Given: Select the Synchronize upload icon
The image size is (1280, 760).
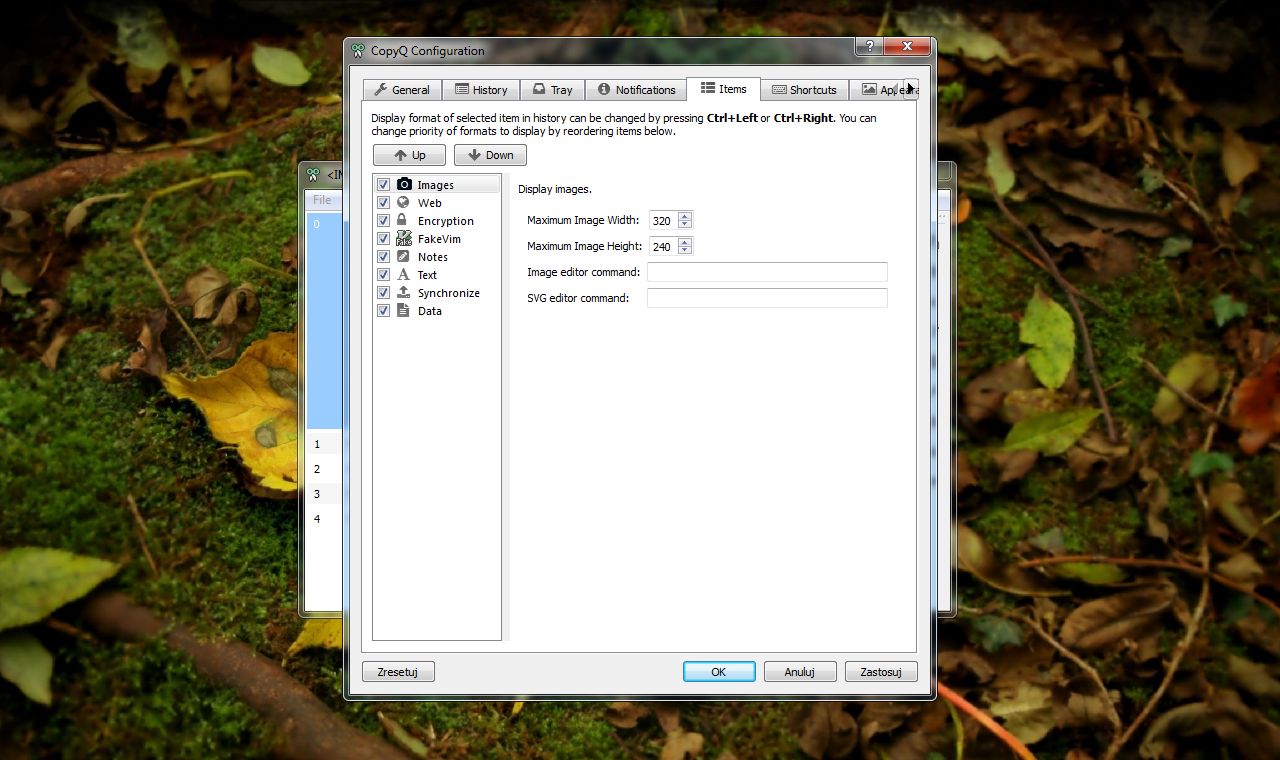Looking at the screenshot, I should (404, 292).
